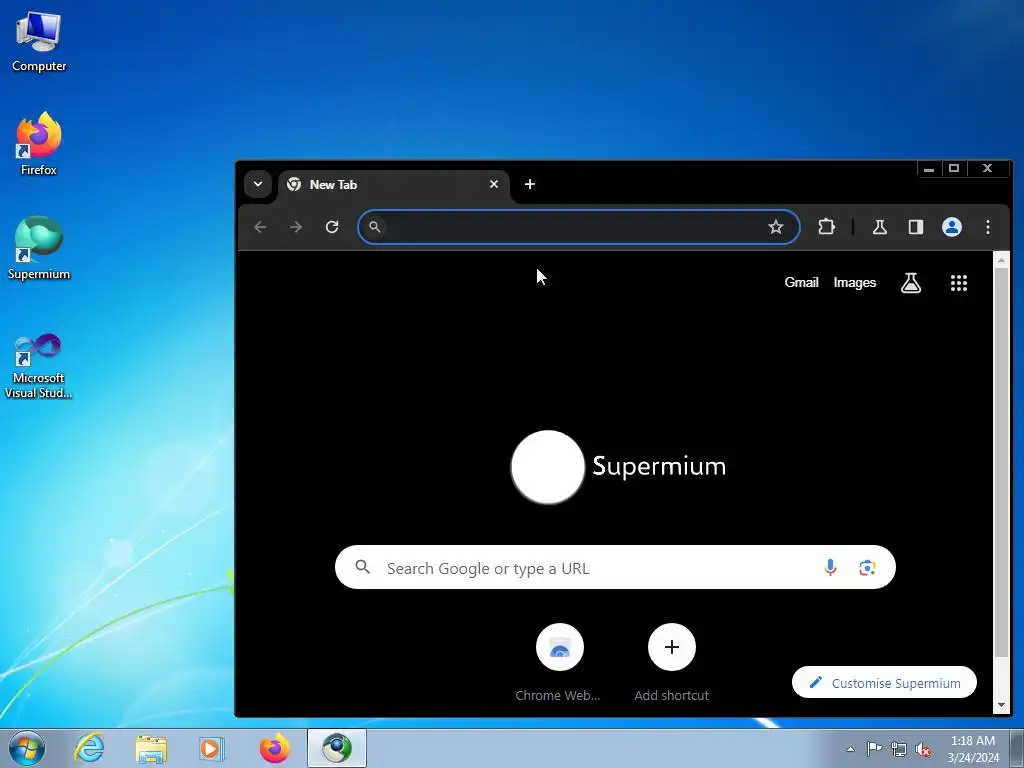Screen dimensions: 1024x768
Task: Select the Firefox desktop shortcut
Action: click(x=39, y=144)
